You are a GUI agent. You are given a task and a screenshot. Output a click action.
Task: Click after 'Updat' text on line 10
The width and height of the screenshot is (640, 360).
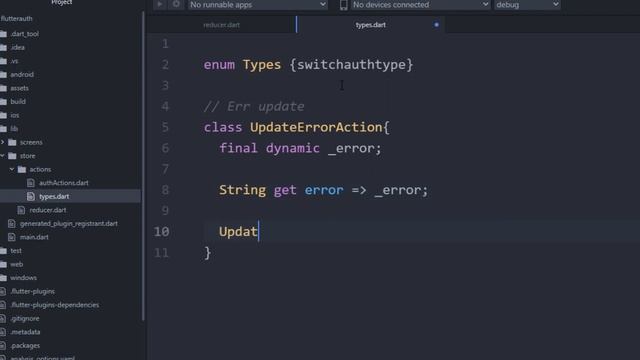(259, 231)
